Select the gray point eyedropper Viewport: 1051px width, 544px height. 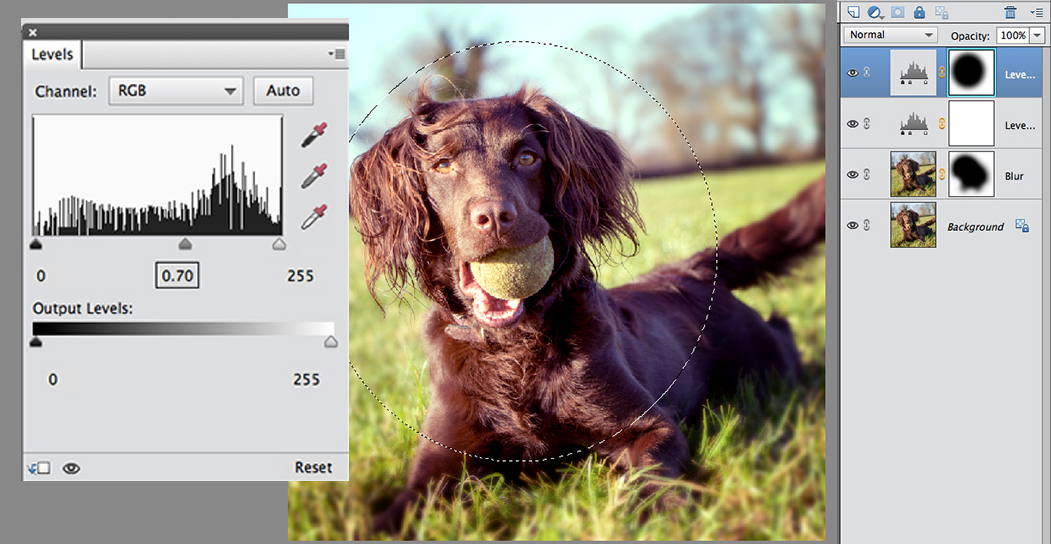[x=314, y=176]
